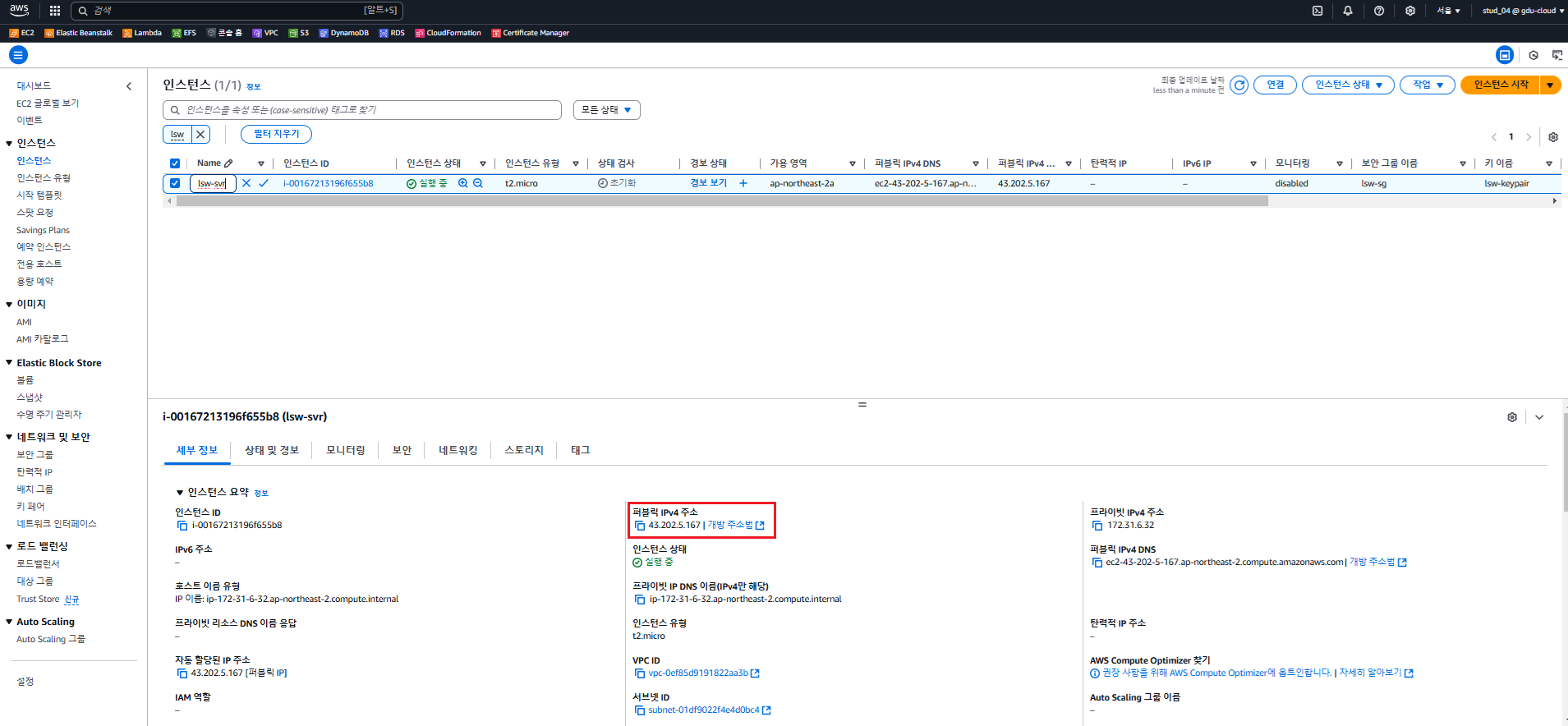Open 키 페어 in the sidebar
The image size is (1568, 726).
pos(30,507)
